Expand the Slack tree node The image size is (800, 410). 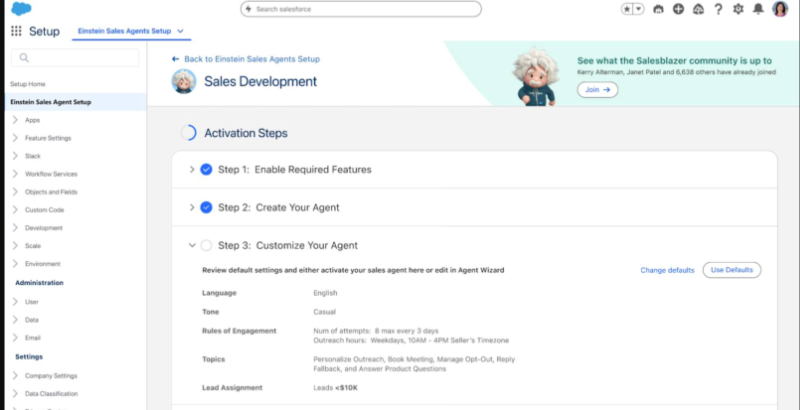(x=15, y=156)
